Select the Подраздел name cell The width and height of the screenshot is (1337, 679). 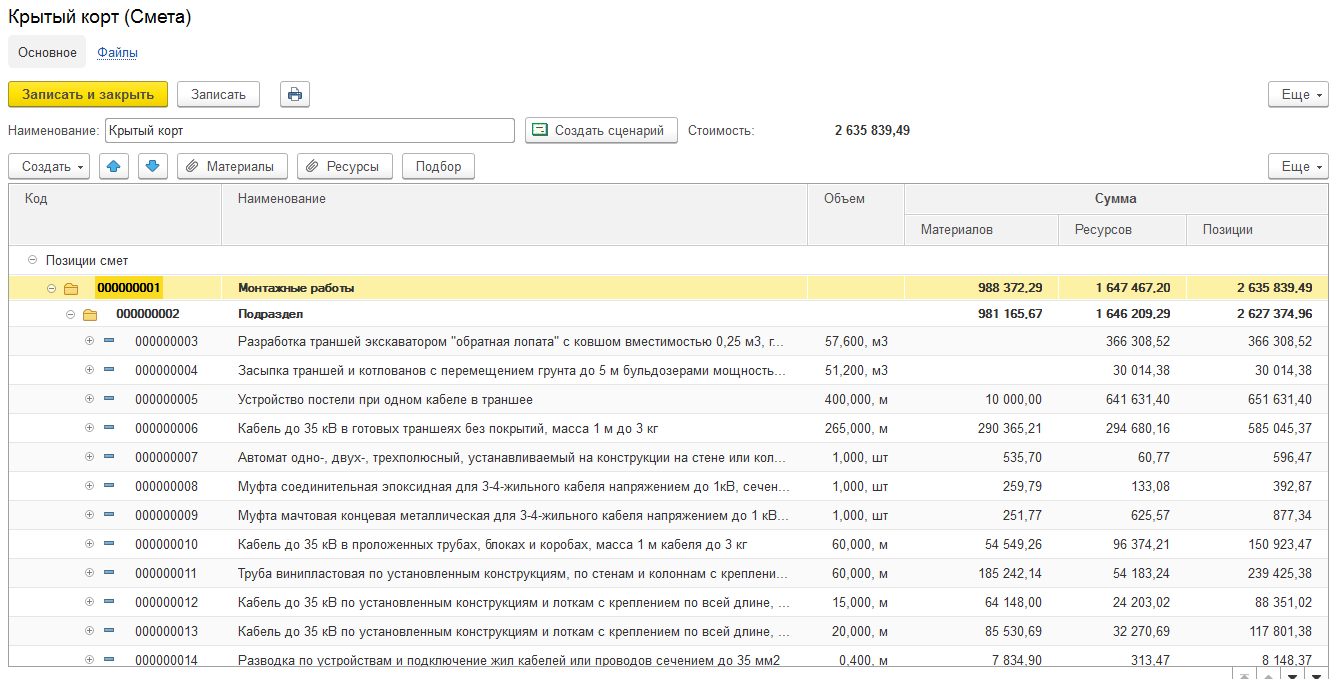tap(514, 314)
